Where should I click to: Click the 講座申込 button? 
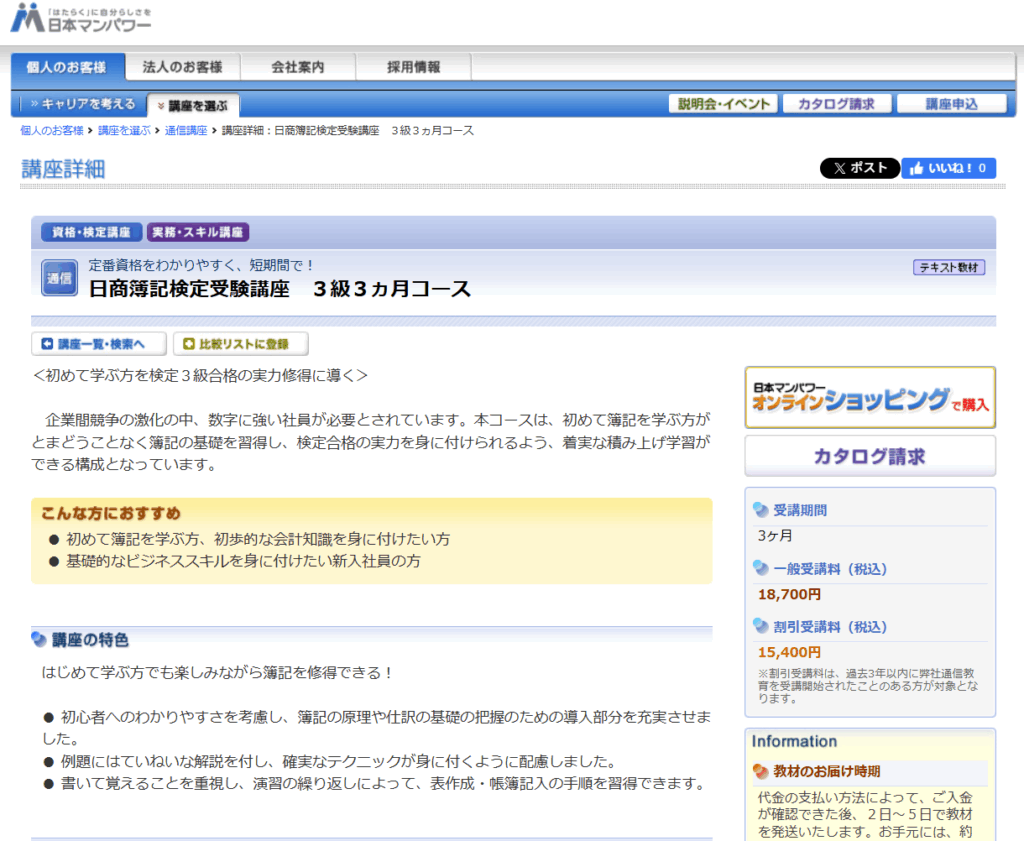click(x=952, y=104)
